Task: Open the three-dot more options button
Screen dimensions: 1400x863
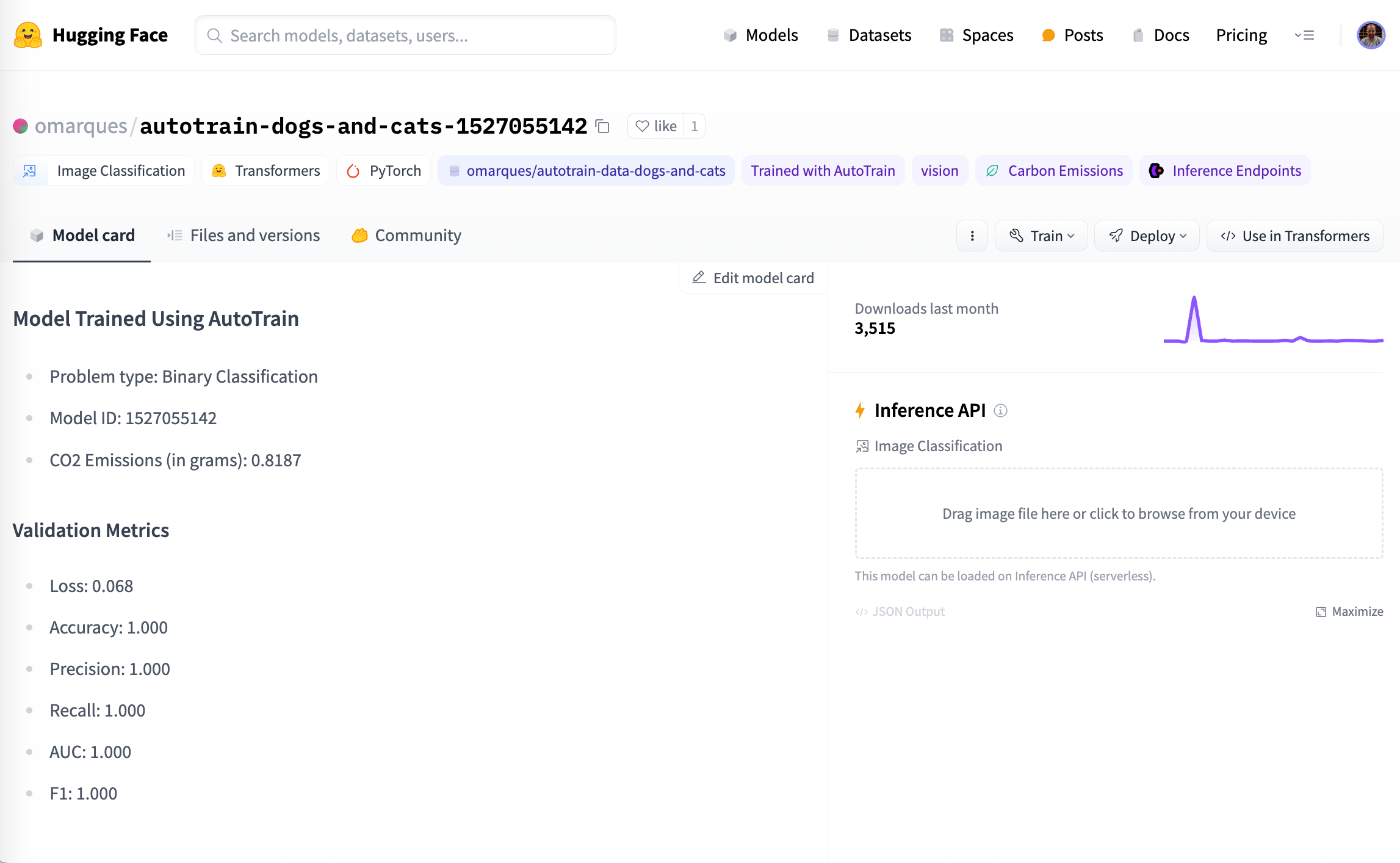Action: pos(972,236)
